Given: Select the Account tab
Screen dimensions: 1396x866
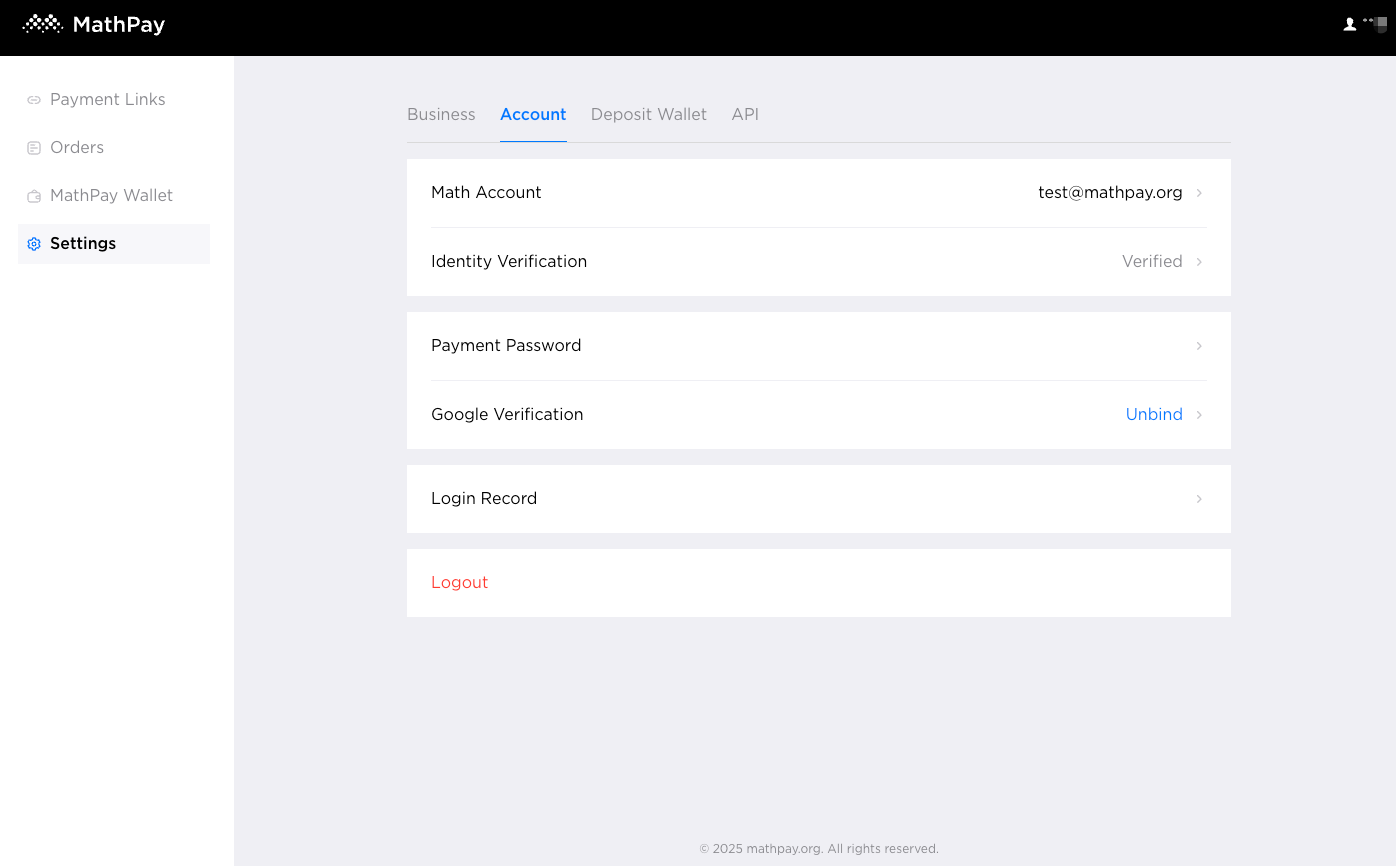Looking at the screenshot, I should (533, 115).
